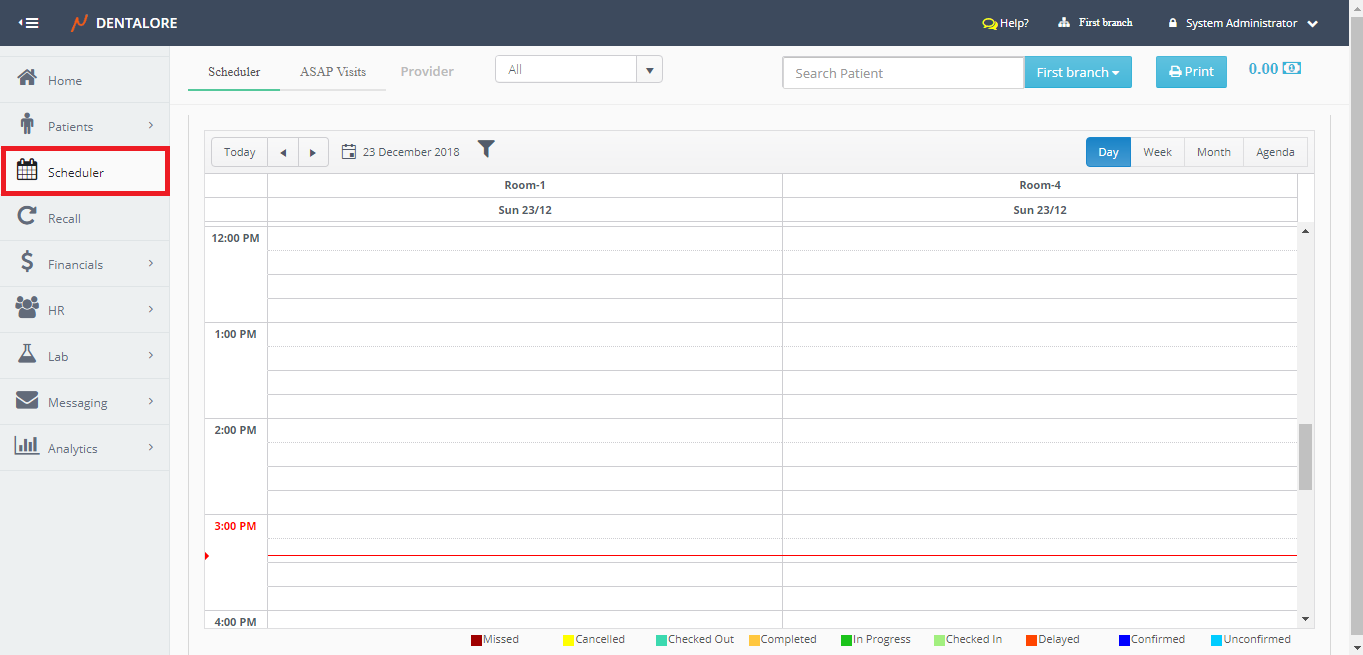Open Messaging envelope icon
Viewport: 1363px width, 655px height.
(x=28, y=401)
